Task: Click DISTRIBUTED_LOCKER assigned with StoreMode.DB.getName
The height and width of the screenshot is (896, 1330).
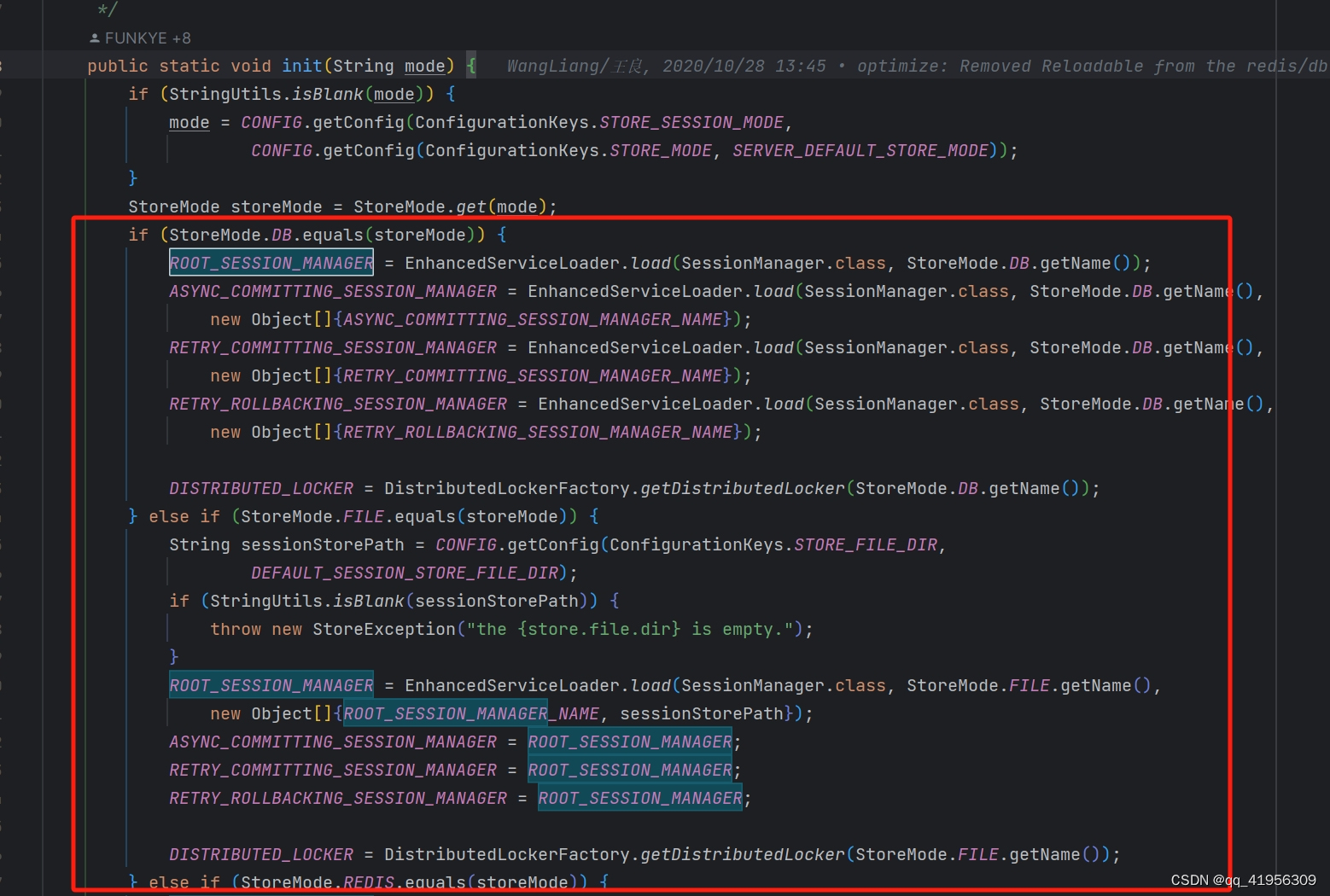Action: pos(261,488)
